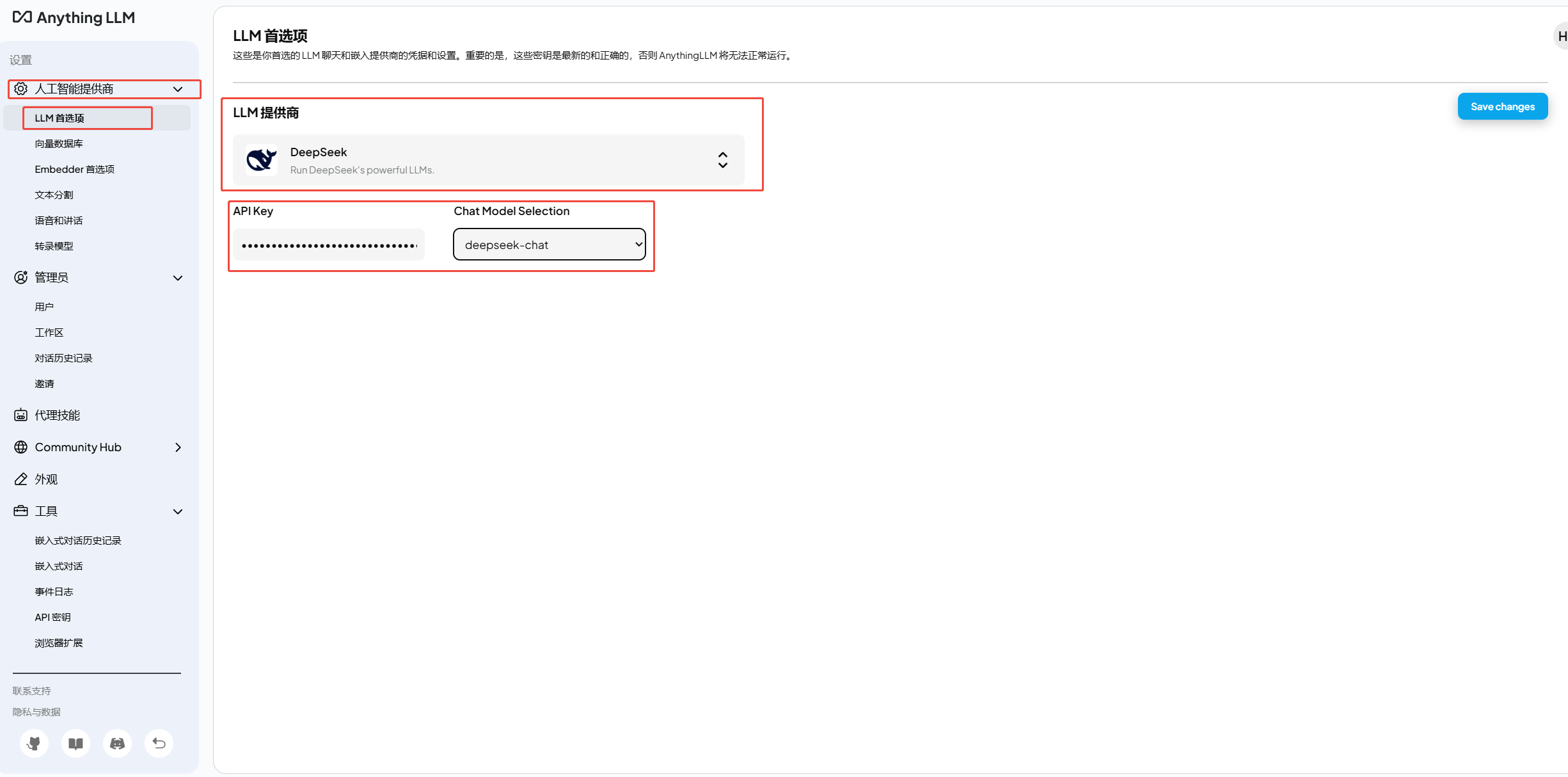Click the API Key input field
The height and width of the screenshot is (777, 1568).
pyautogui.click(x=329, y=244)
